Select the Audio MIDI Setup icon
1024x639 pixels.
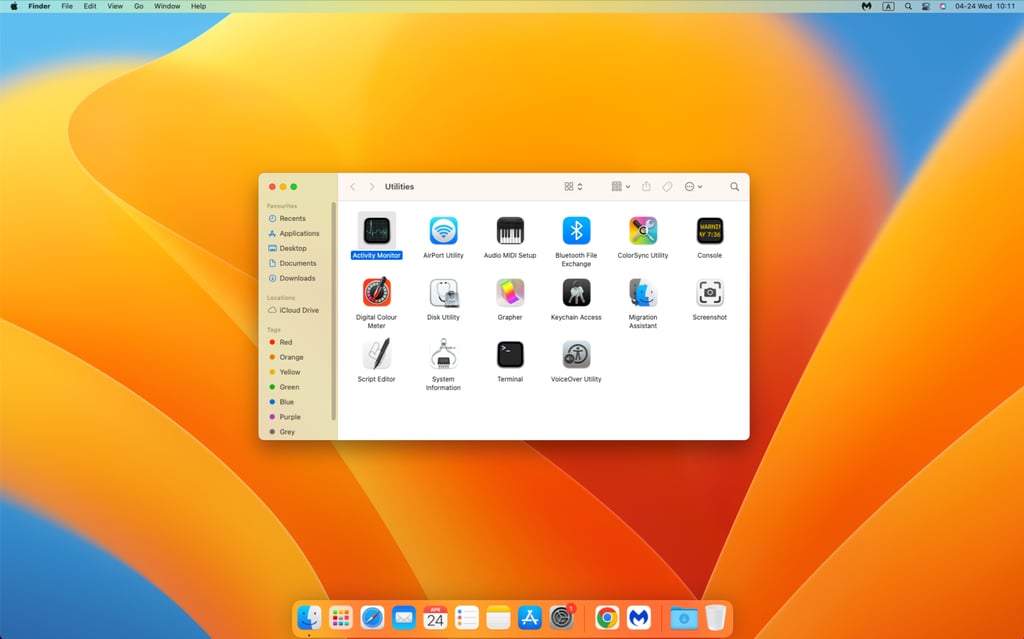point(510,231)
